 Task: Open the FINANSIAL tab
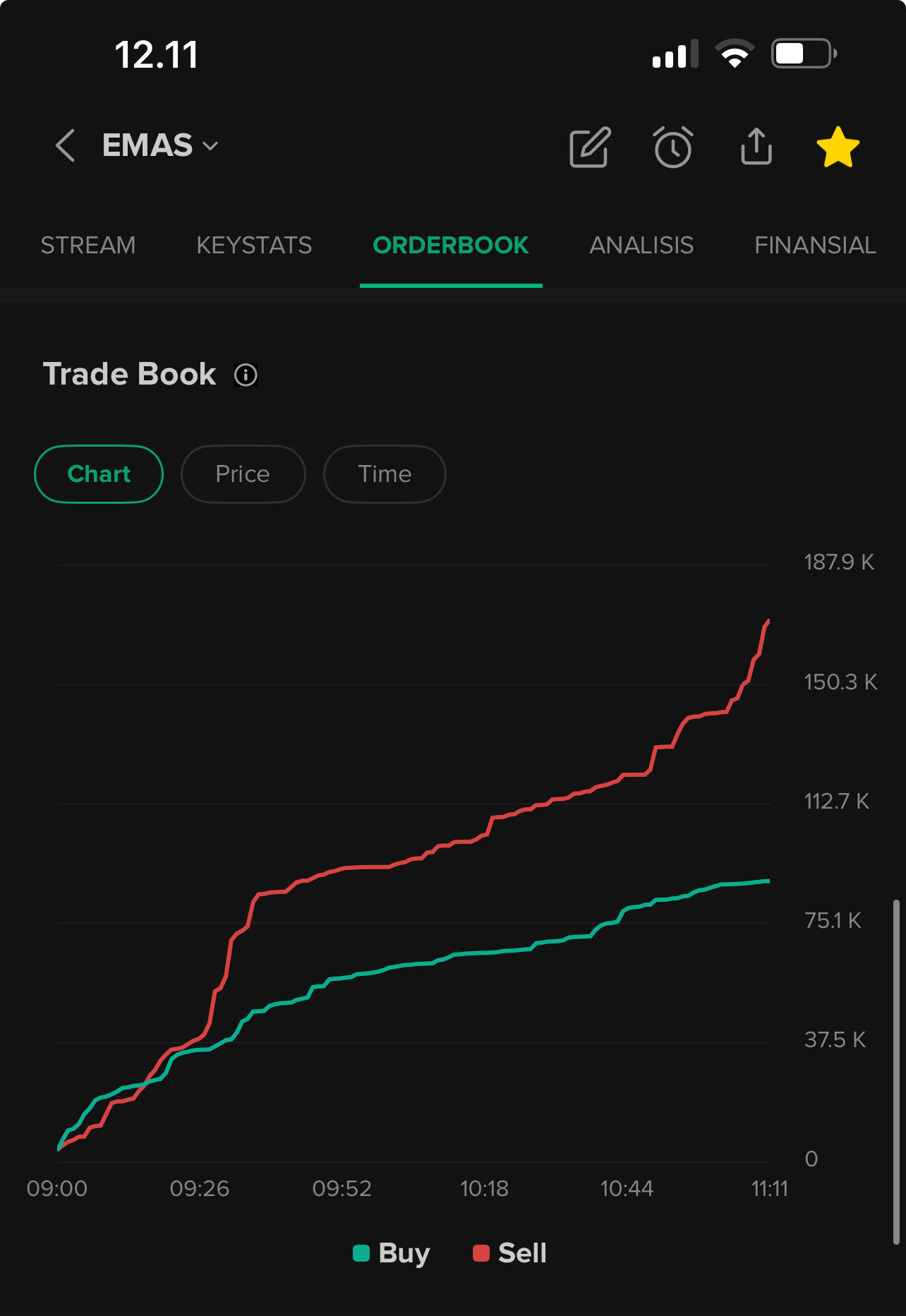pos(815,246)
